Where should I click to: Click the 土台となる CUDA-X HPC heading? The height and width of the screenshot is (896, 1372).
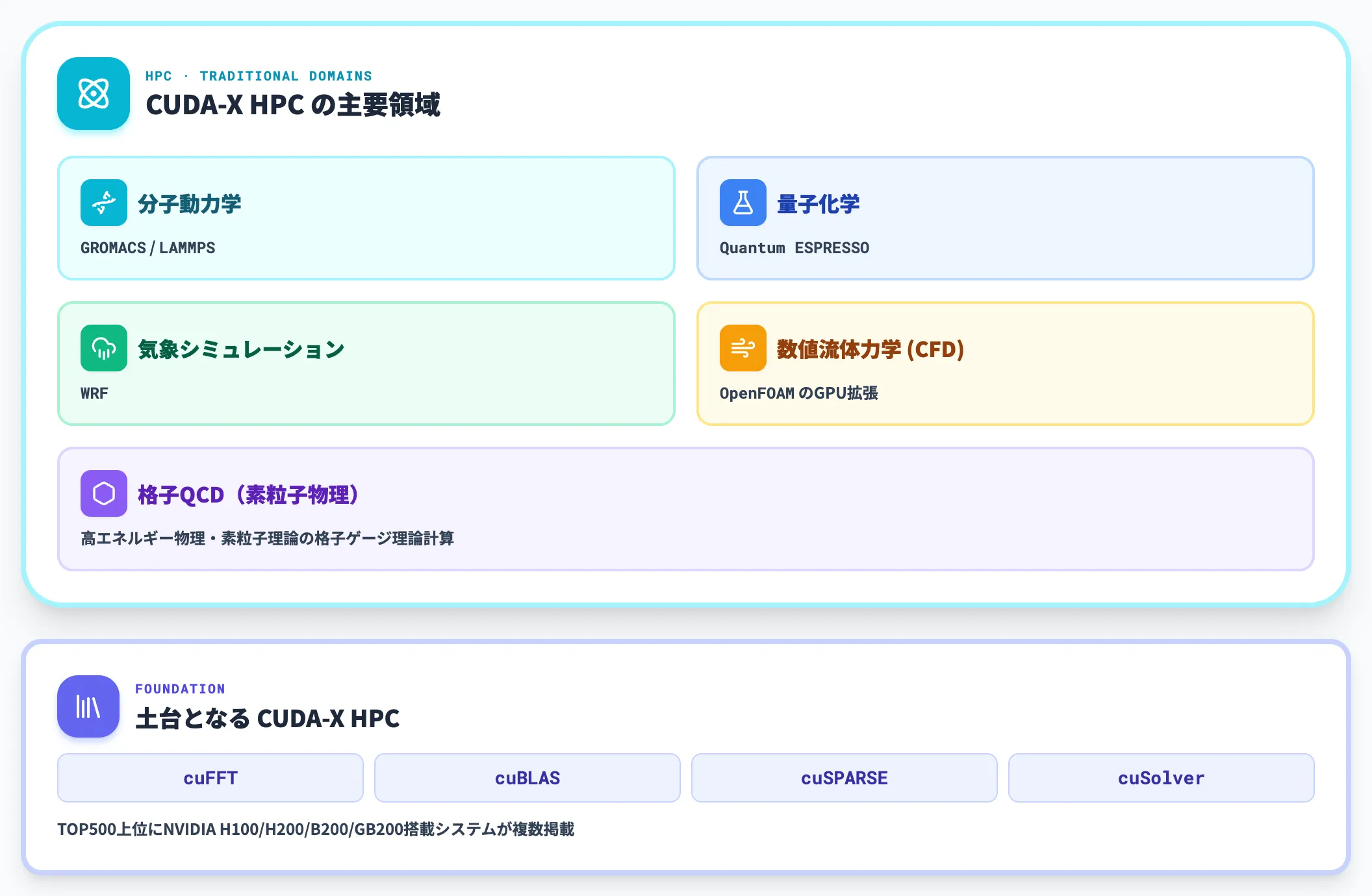pyautogui.click(x=267, y=719)
